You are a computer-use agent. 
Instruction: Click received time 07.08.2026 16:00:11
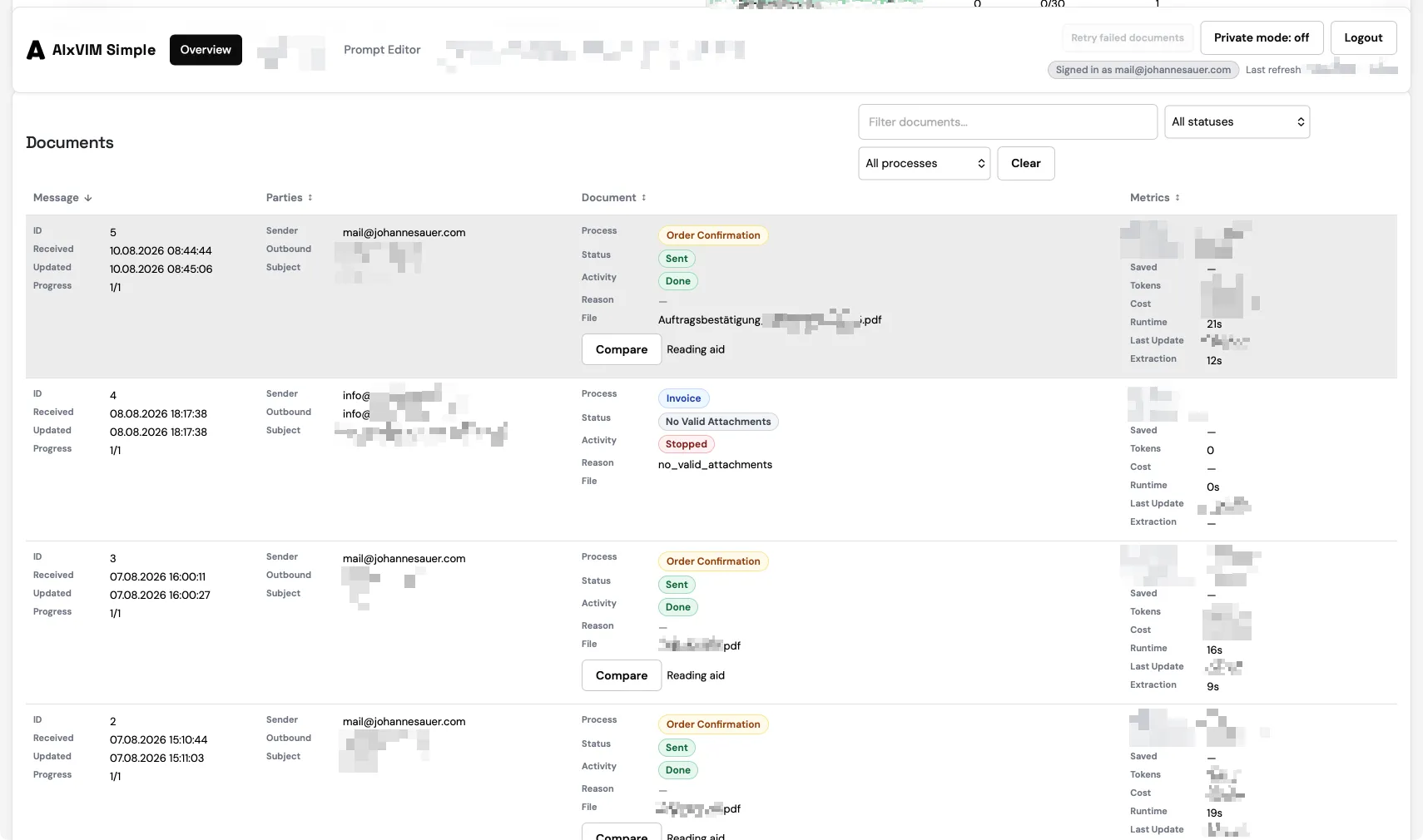pos(157,577)
